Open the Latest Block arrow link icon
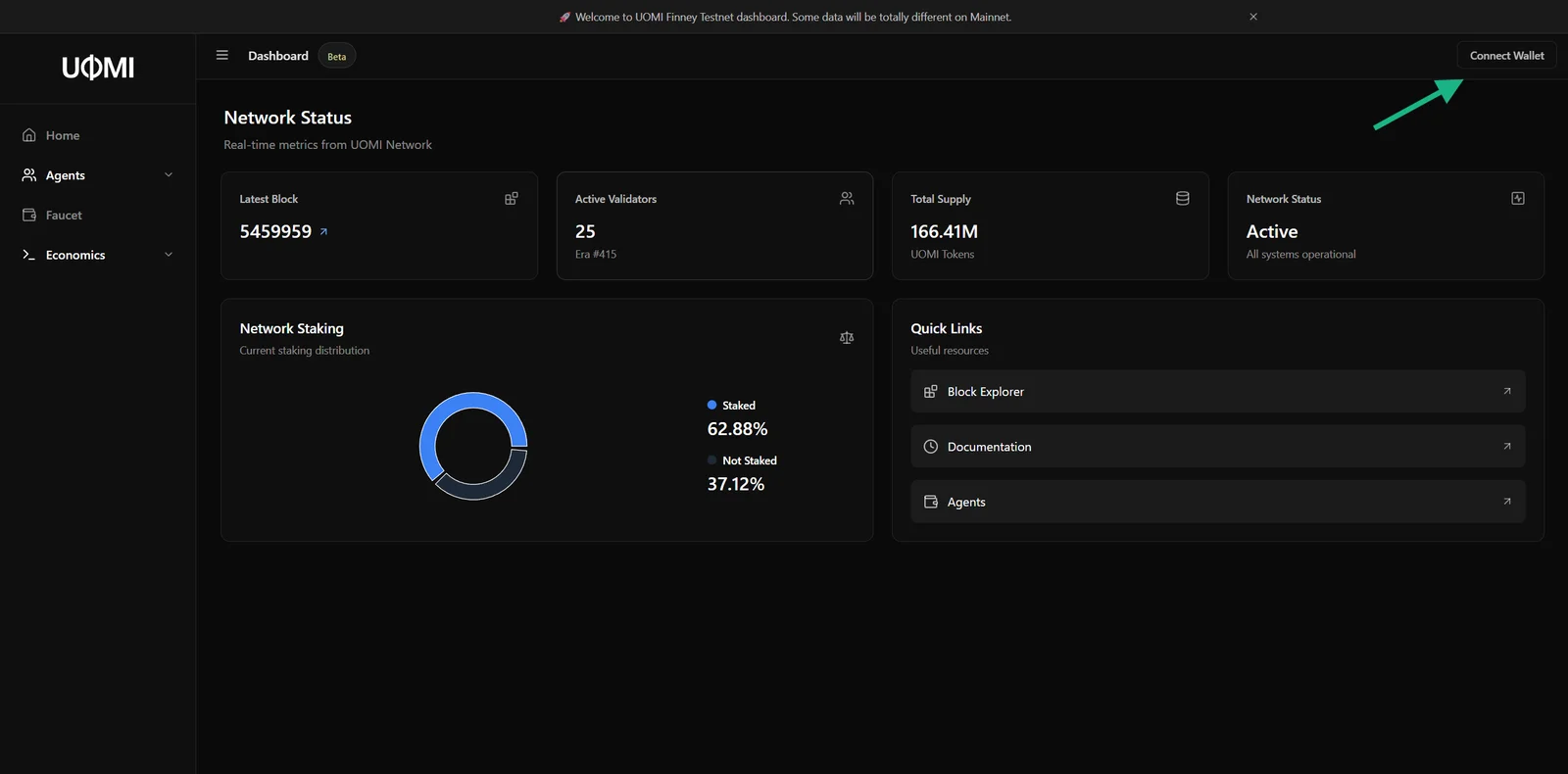 [323, 232]
